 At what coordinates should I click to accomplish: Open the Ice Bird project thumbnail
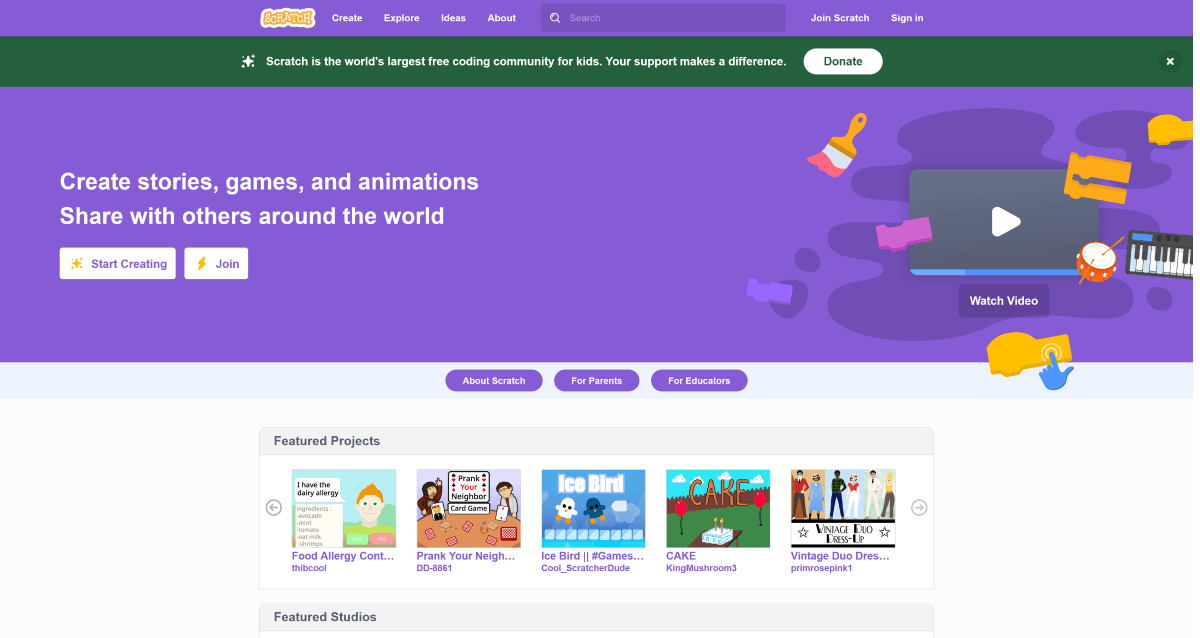pyautogui.click(x=594, y=508)
